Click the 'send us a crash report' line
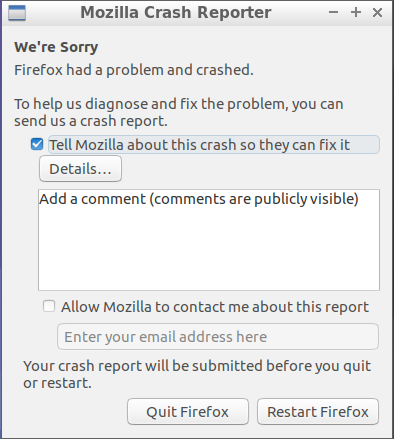 click(91, 121)
